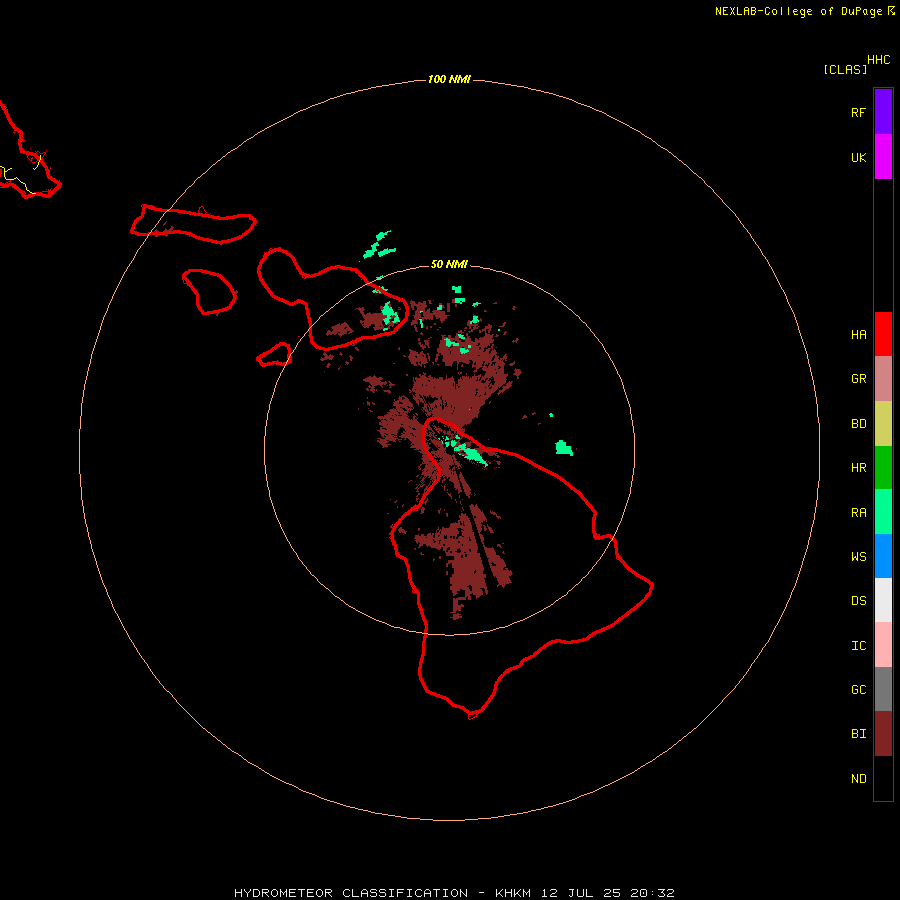Click the [CLAS] units label

click(845, 70)
